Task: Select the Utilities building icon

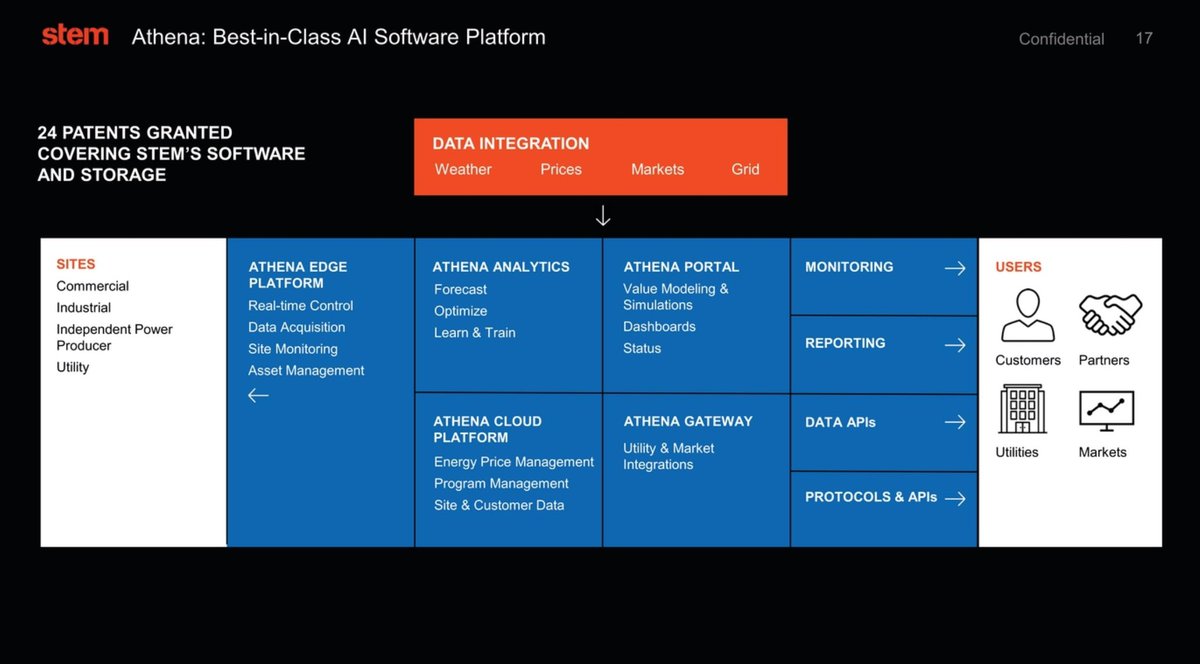Action: tap(1022, 411)
